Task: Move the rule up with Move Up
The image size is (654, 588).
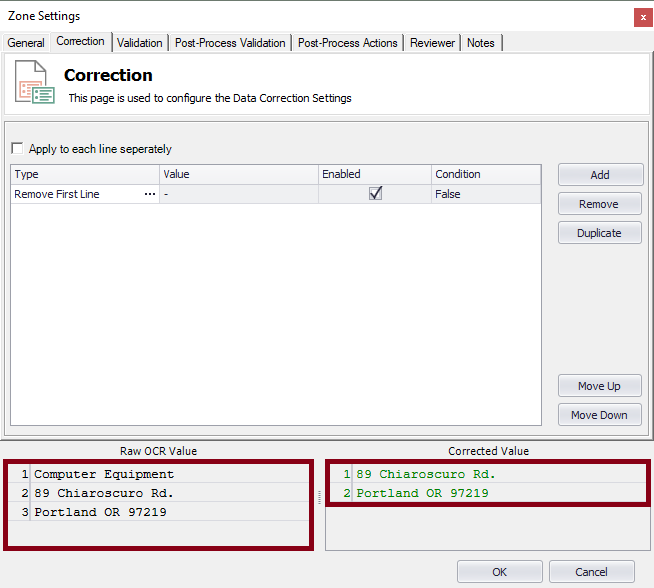Action: click(x=599, y=386)
